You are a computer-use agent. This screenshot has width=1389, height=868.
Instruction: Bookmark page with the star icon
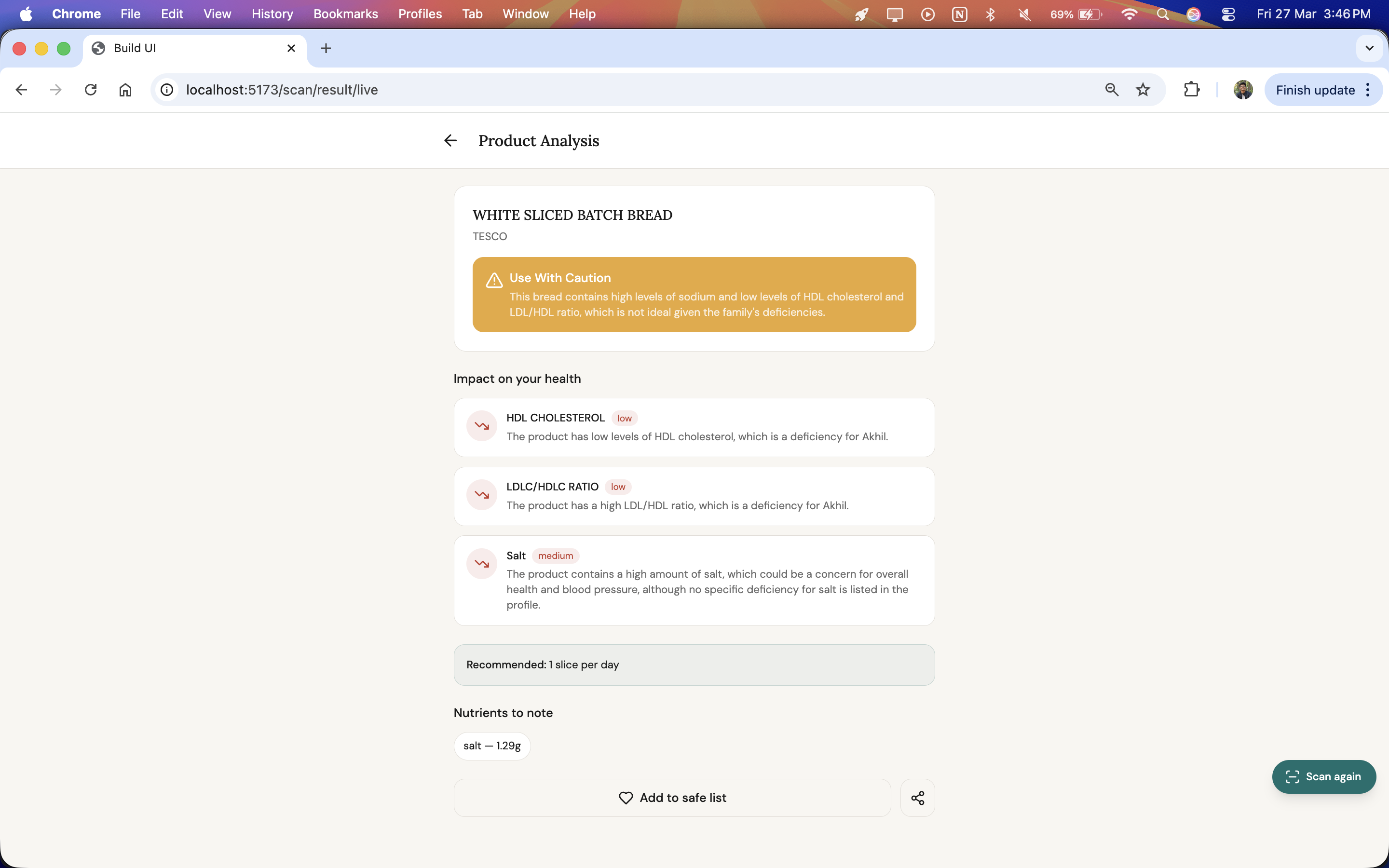pos(1143,90)
